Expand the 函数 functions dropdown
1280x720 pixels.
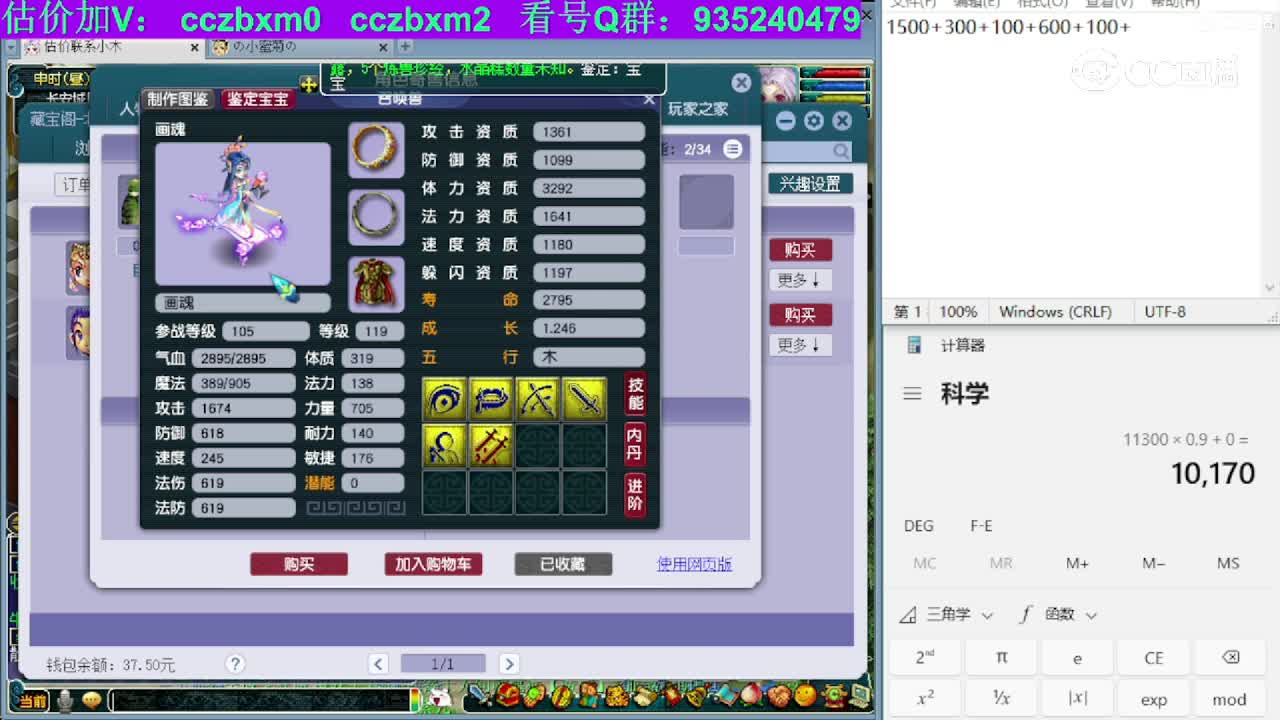[x=1059, y=615]
